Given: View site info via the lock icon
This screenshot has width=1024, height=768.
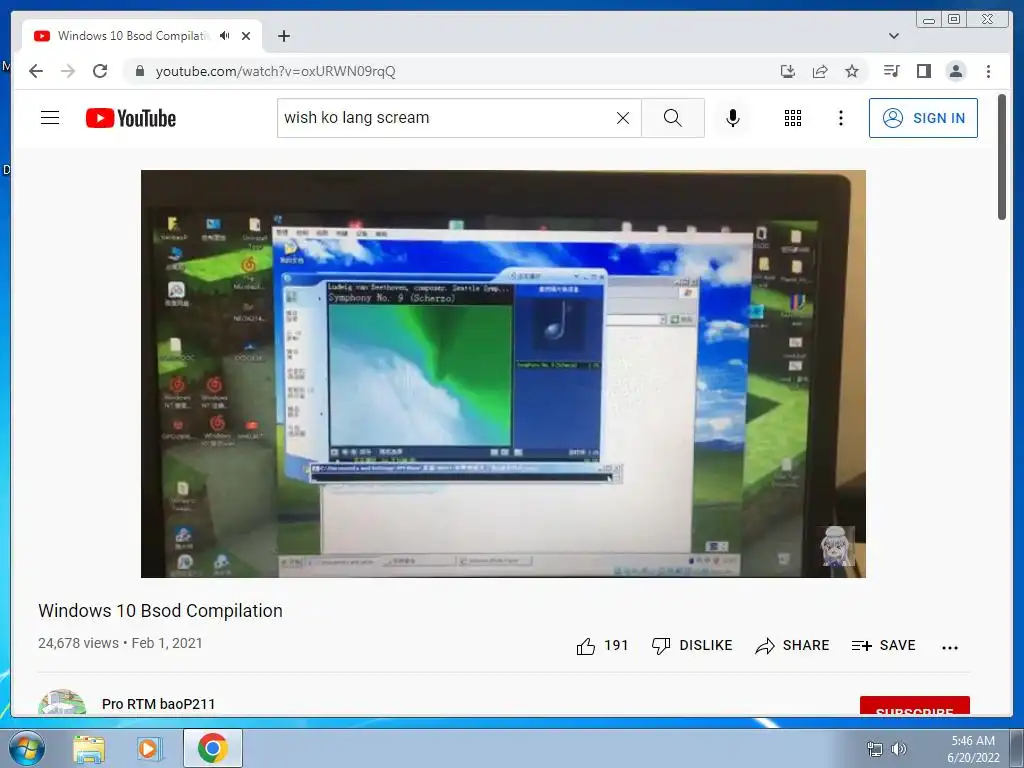Looking at the screenshot, I should pos(140,71).
